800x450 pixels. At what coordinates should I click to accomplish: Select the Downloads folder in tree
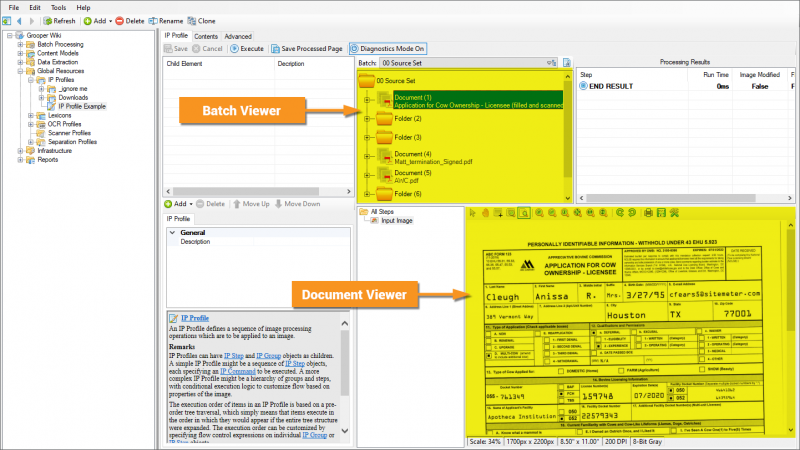73,97
